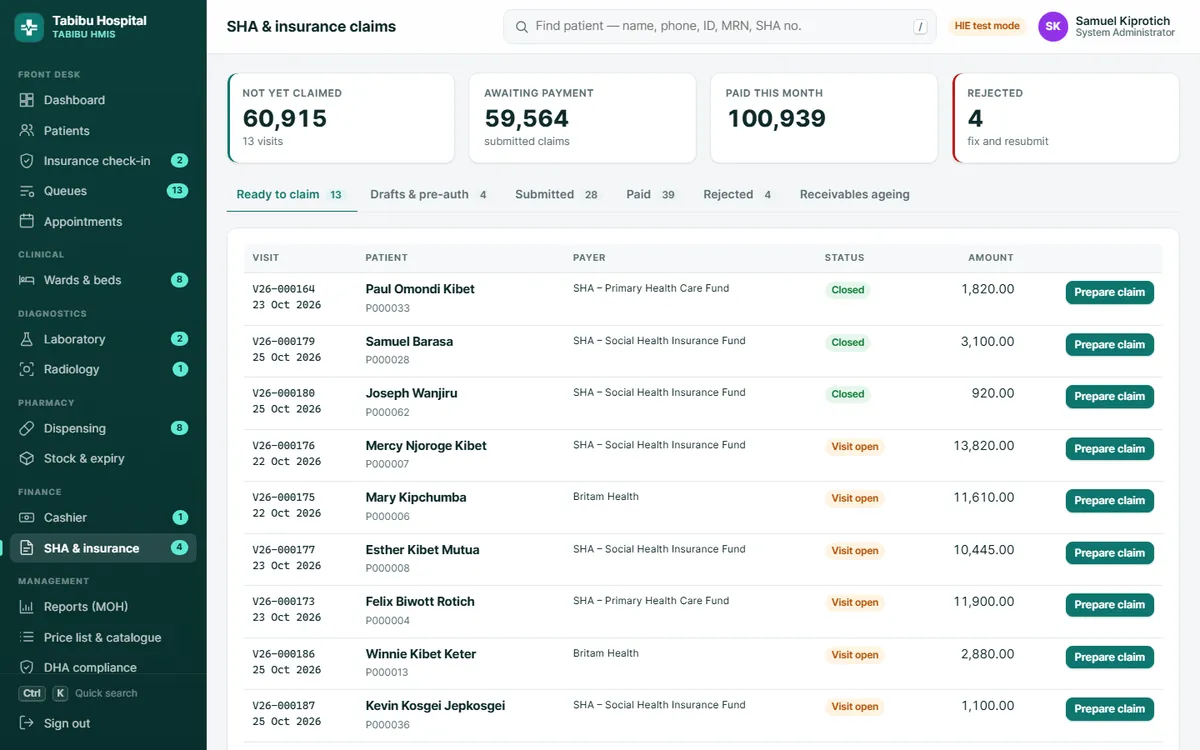Screen dimensions: 1200x750
Task: Switch to the Drafts & pre-auth tab
Action: (429, 194)
